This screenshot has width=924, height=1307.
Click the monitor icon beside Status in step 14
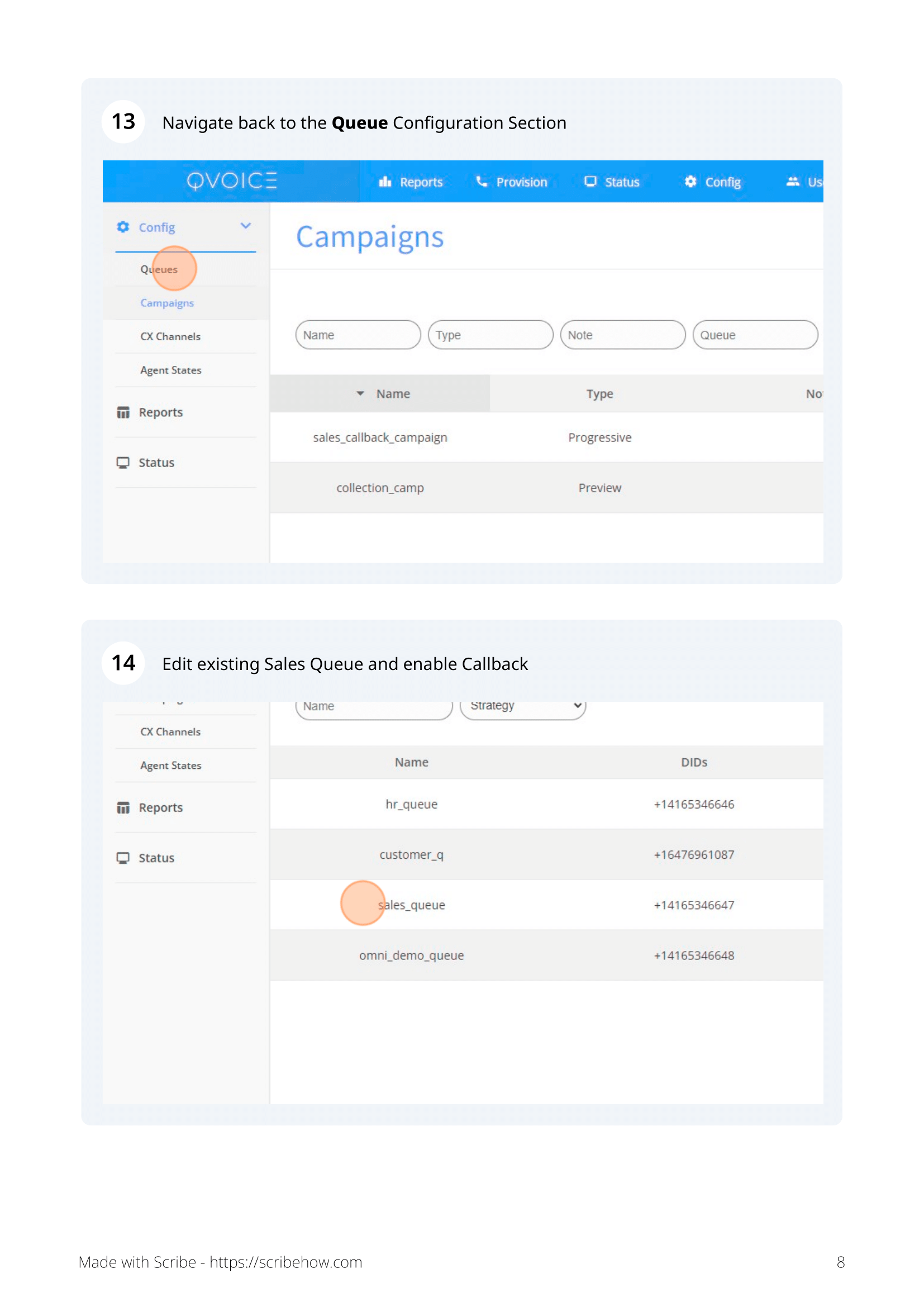[x=123, y=858]
